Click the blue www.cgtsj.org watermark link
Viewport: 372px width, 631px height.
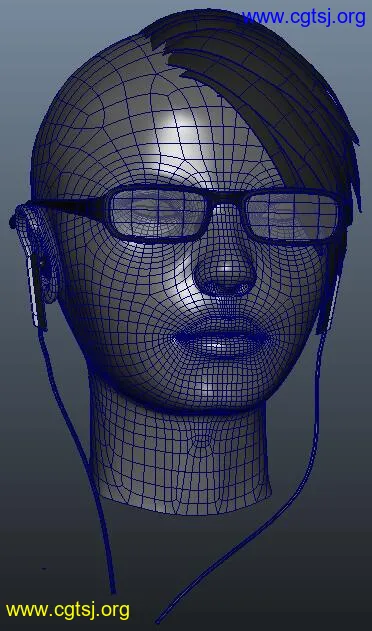[304, 17]
